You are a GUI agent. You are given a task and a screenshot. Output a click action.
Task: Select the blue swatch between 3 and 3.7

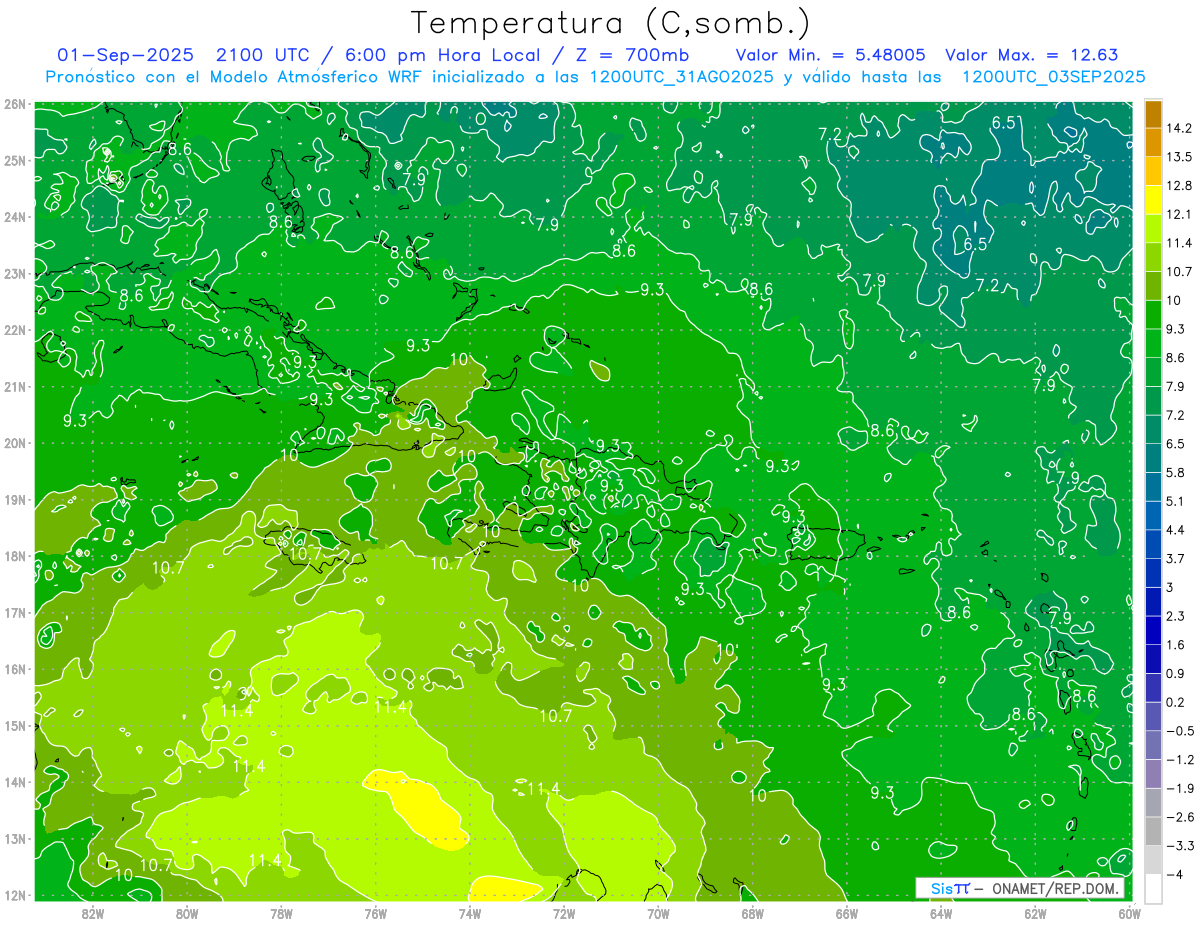[1153, 573]
